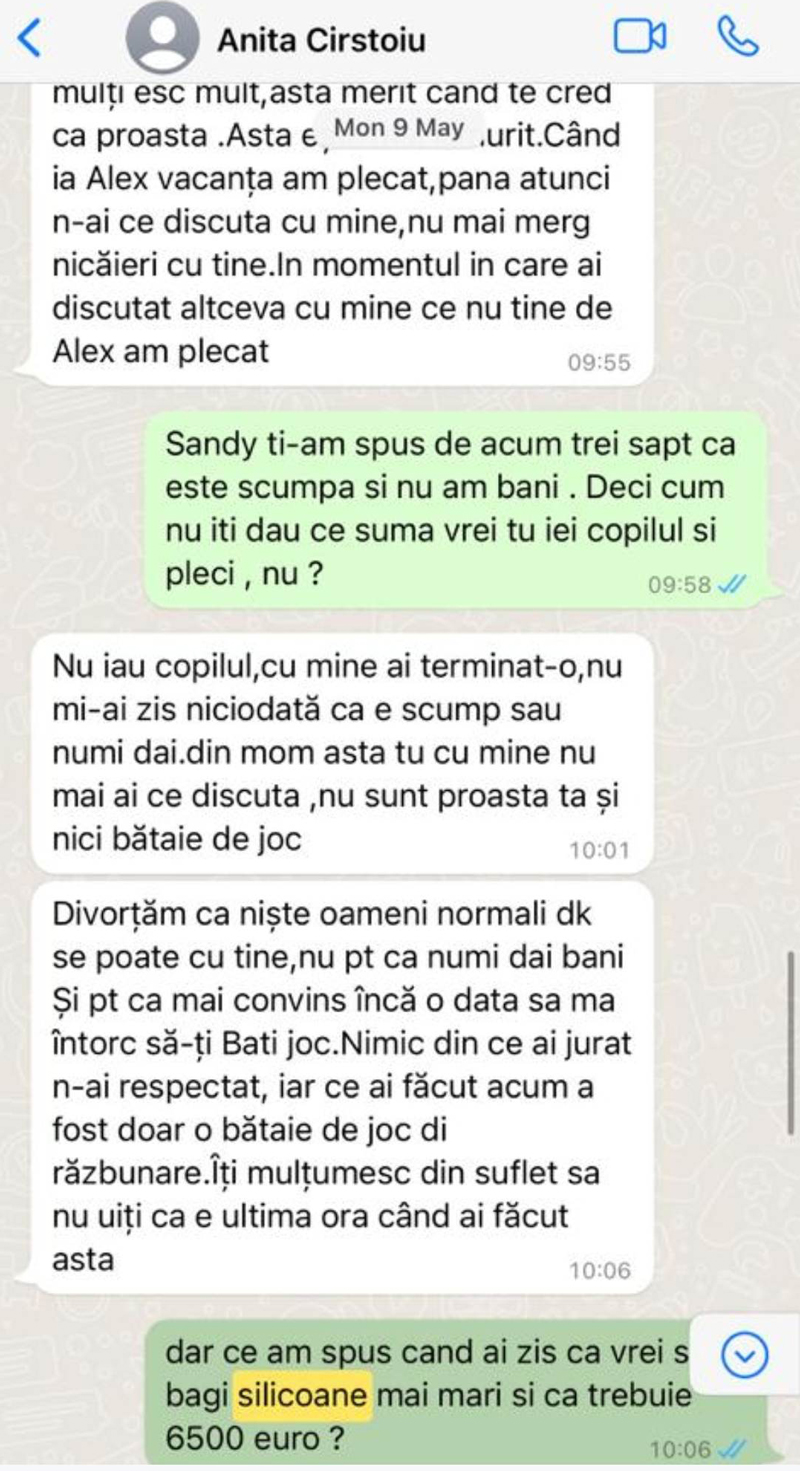This screenshot has width=800, height=1471.
Task: Tap the 09:55 timestamp on first message
Action: coord(599,363)
